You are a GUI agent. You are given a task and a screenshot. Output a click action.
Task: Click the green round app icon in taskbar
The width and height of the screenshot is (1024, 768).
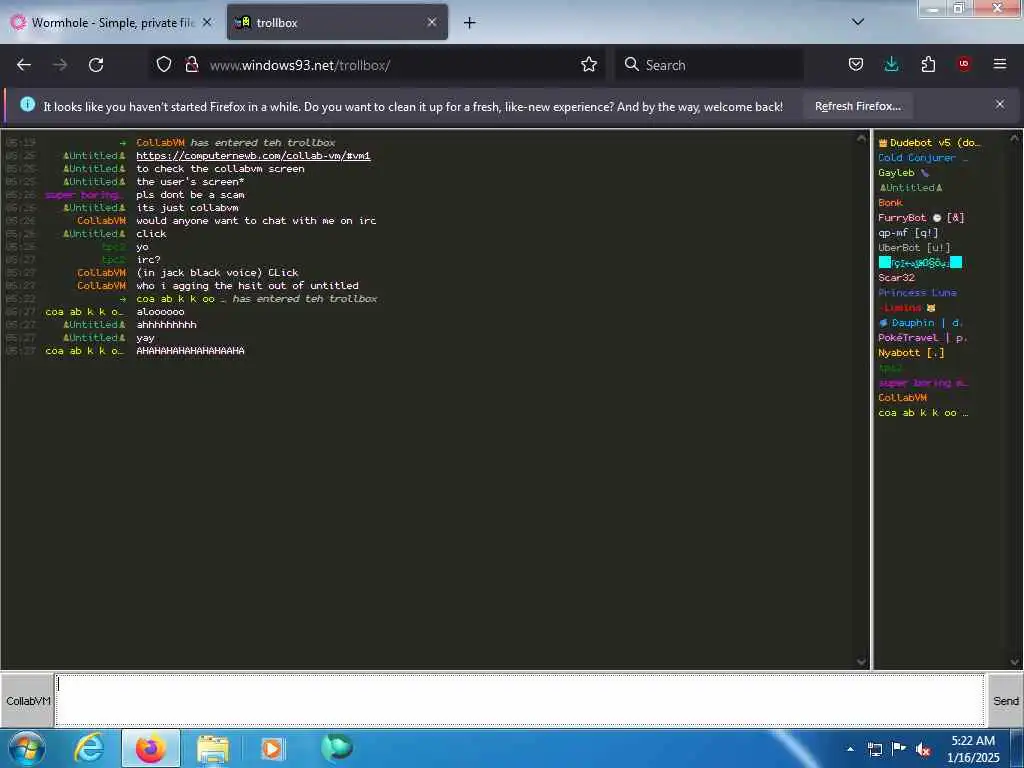tap(336, 748)
